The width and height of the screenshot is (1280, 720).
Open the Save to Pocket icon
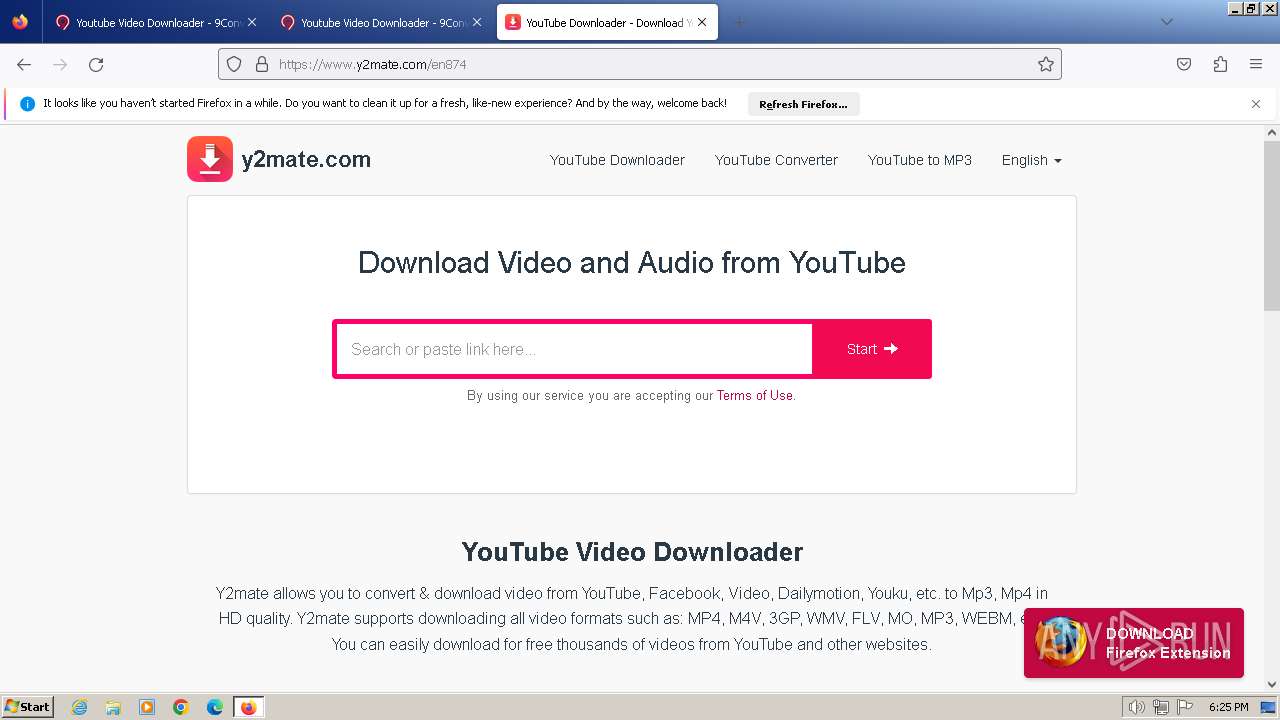coord(1184,64)
